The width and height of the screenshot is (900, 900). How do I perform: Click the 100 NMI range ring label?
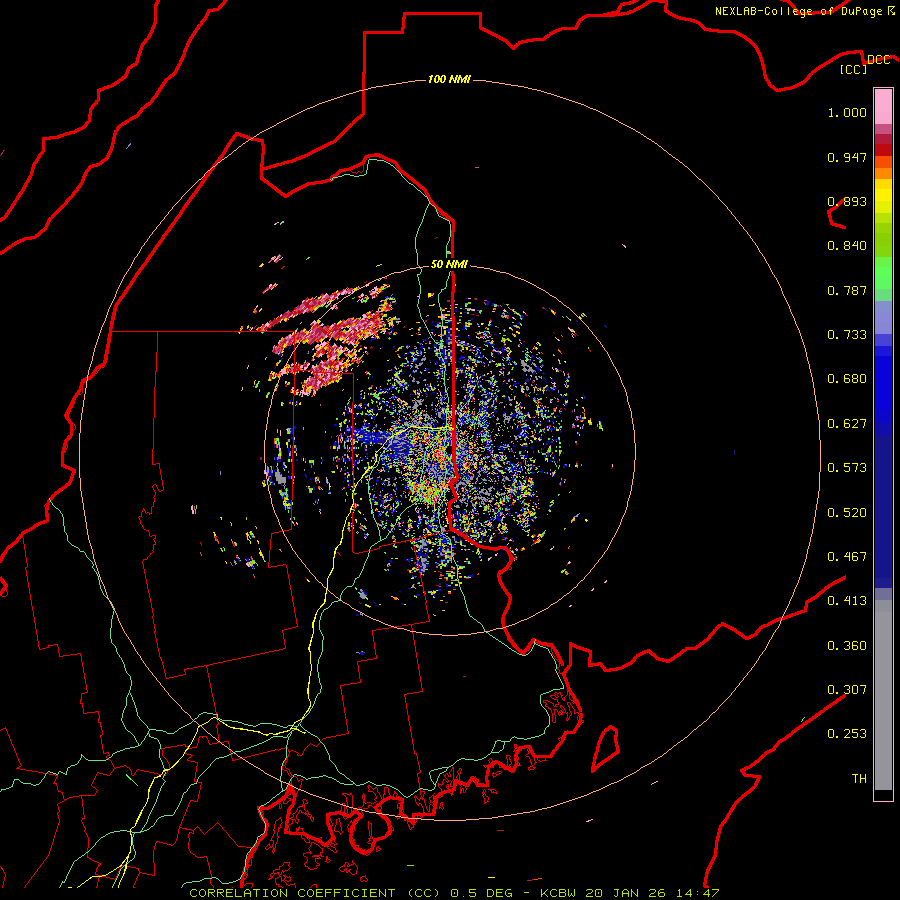(x=449, y=79)
